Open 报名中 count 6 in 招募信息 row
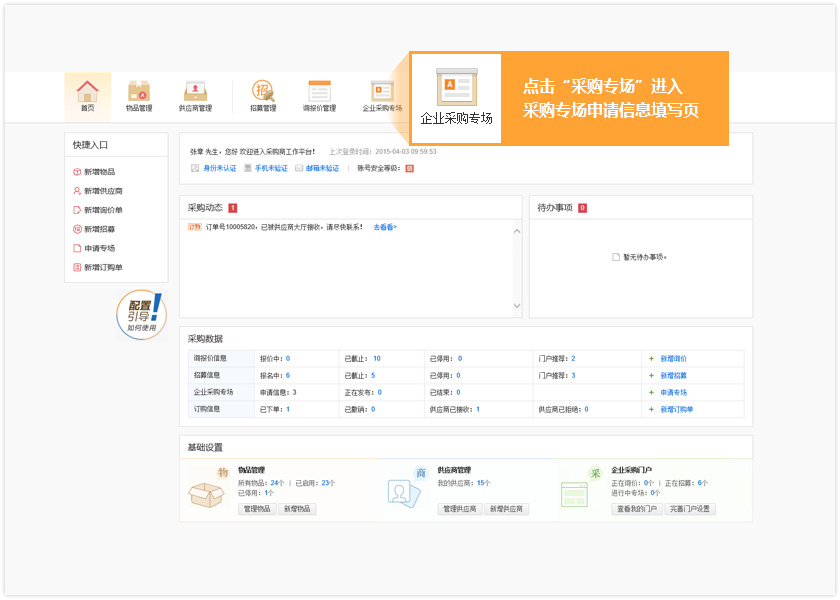 [288, 376]
